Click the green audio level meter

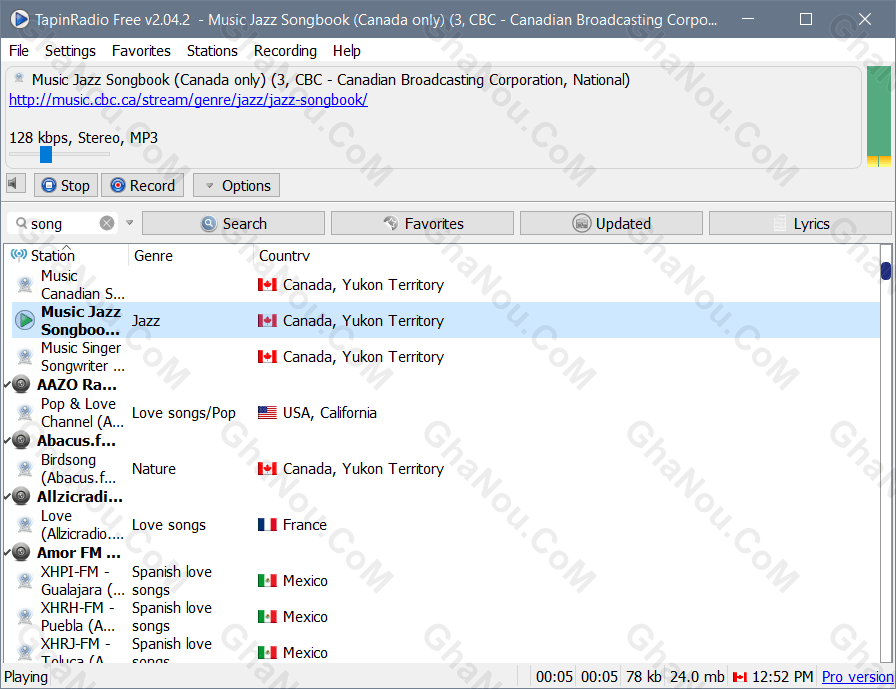[878, 116]
